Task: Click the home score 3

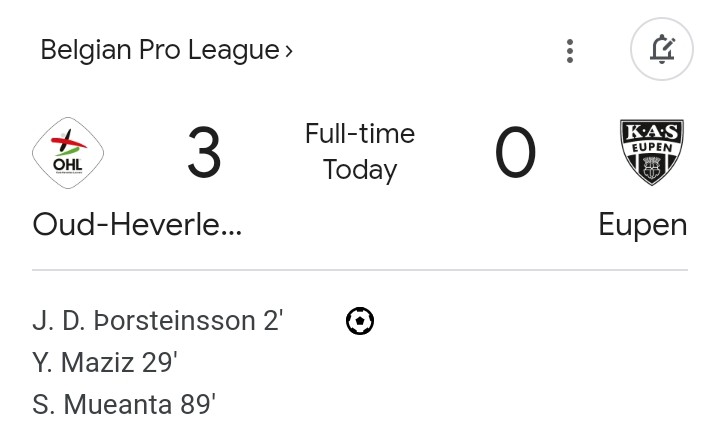Action: click(x=204, y=152)
